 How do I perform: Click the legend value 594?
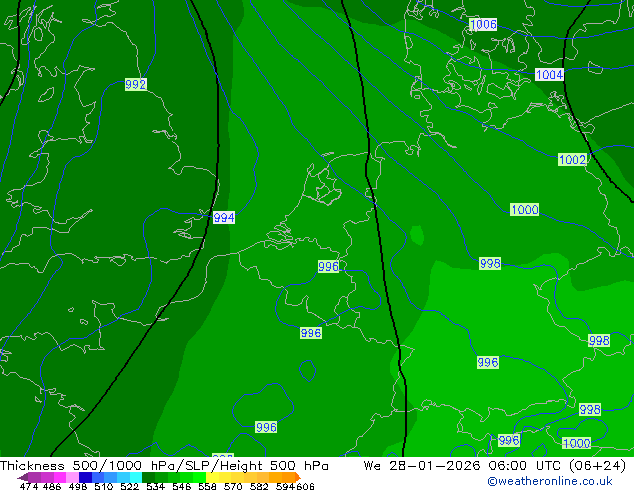click(285, 486)
